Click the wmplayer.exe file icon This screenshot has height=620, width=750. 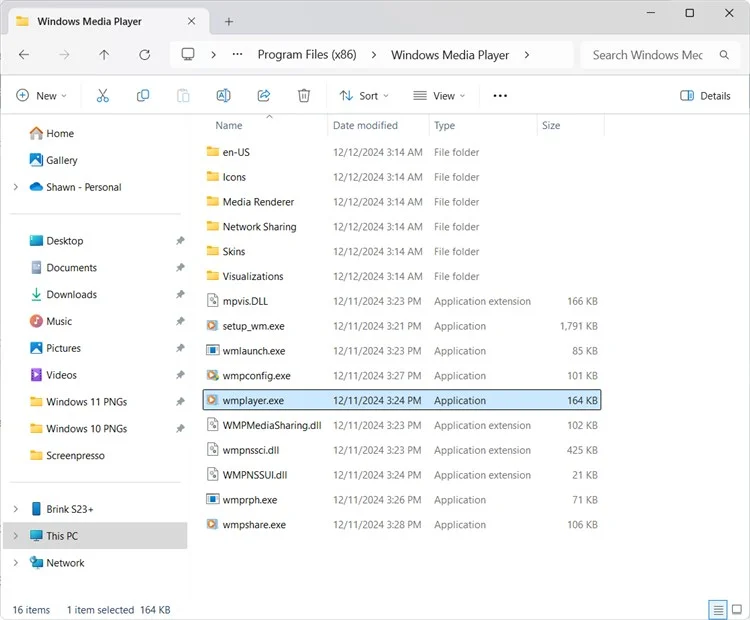(x=212, y=400)
